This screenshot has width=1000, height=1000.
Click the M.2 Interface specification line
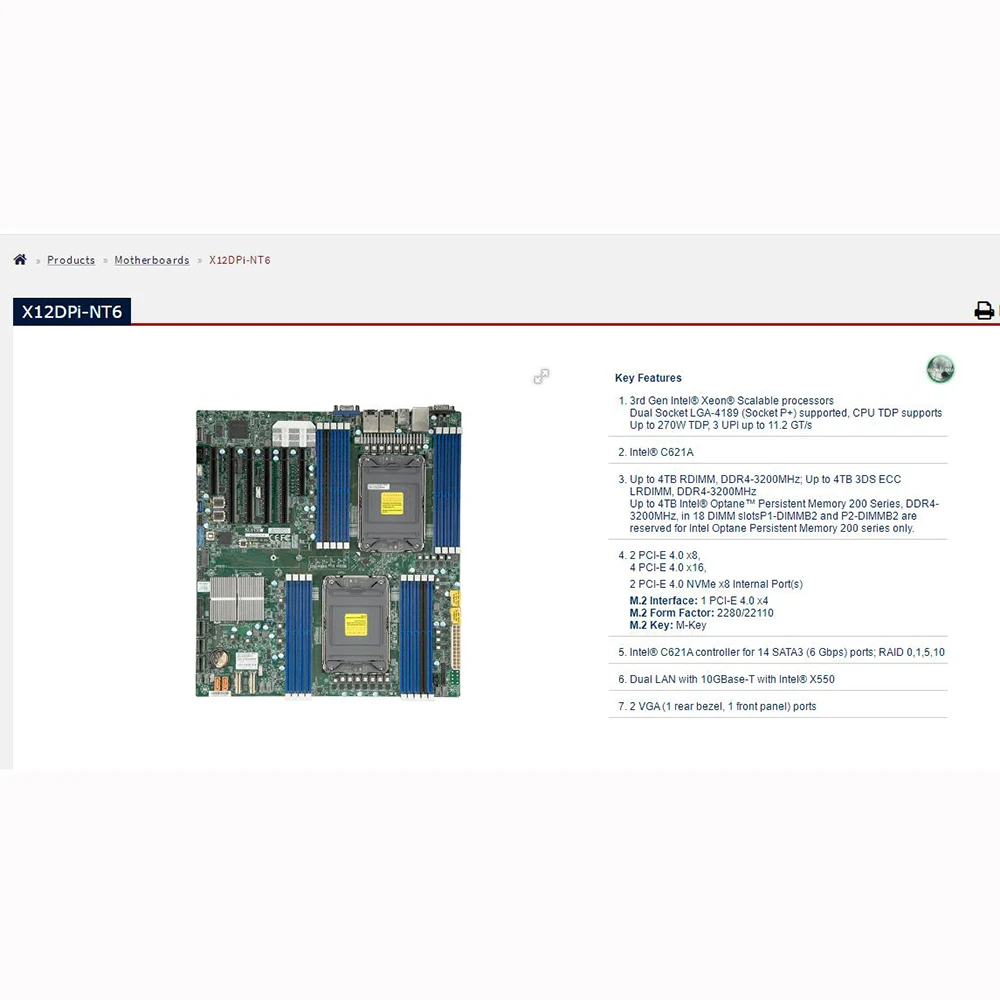(699, 601)
